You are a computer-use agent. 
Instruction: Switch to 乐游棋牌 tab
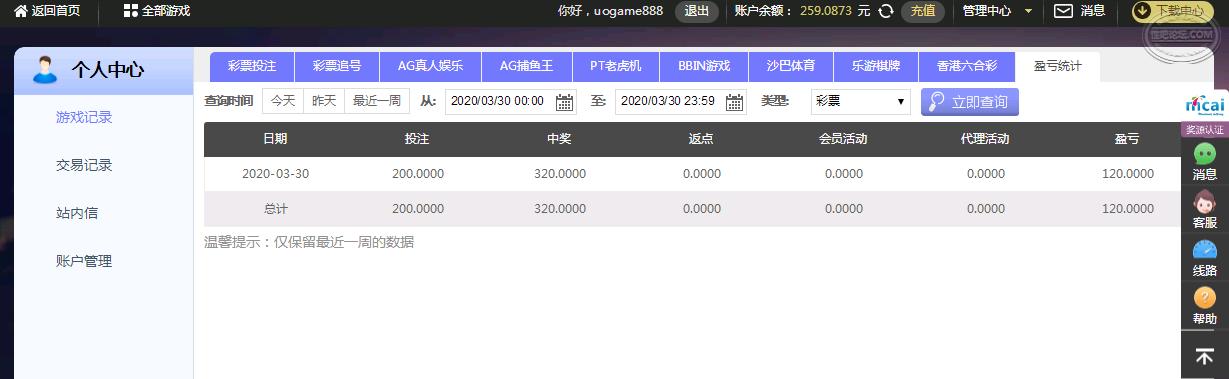tap(875, 67)
